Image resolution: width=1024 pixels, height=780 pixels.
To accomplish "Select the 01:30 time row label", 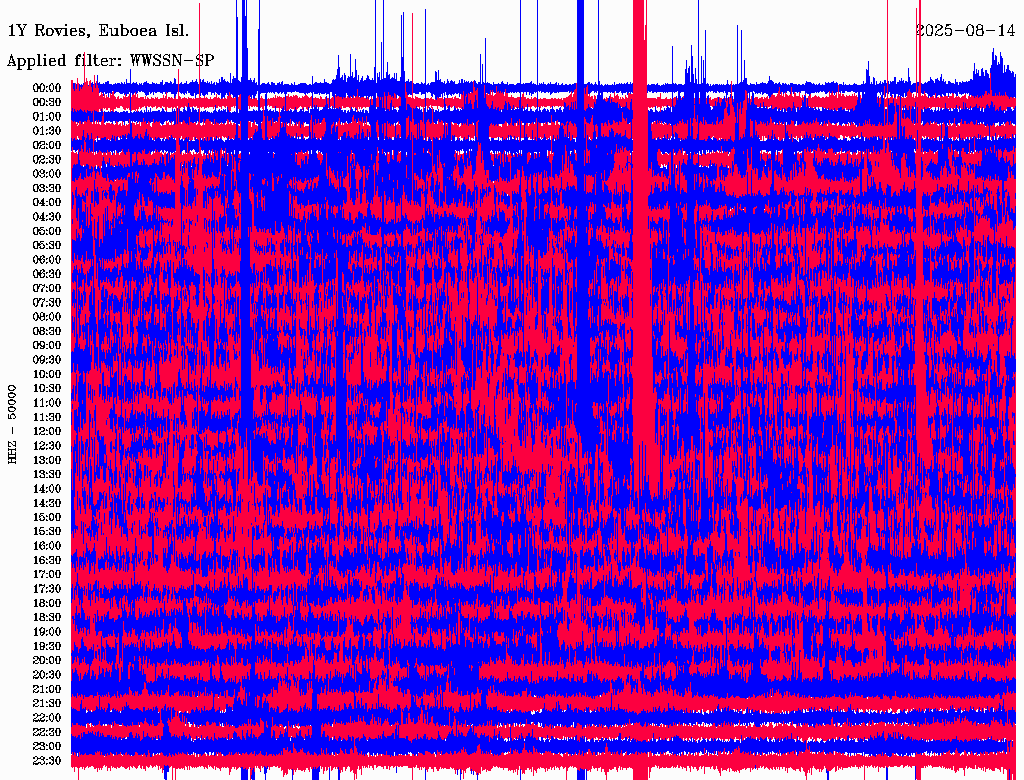I will pyautogui.click(x=47, y=131).
